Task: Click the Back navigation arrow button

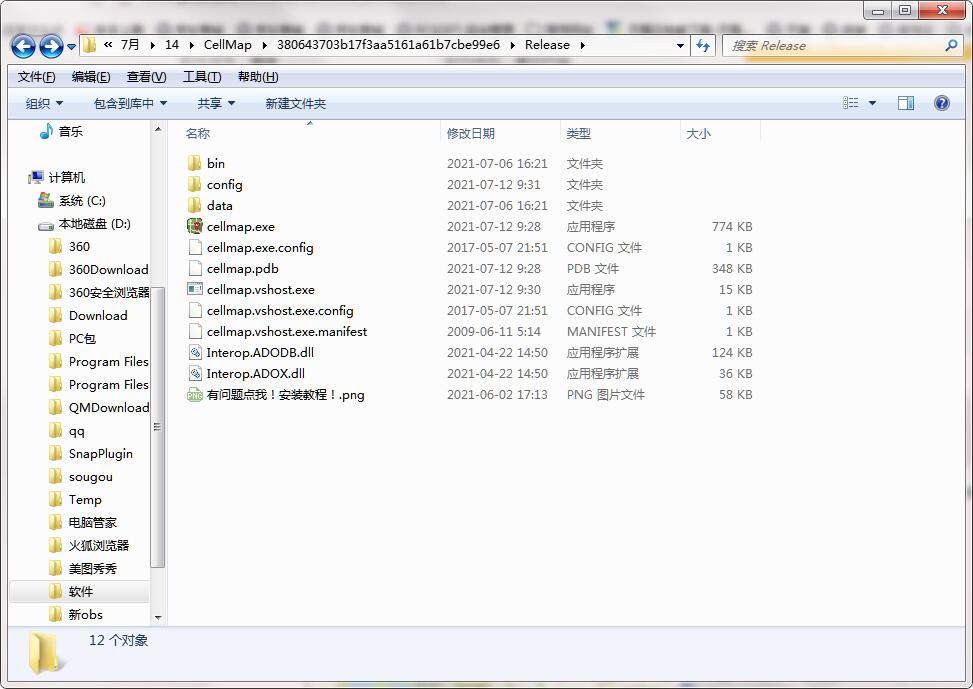Action: pyautogui.click(x=24, y=46)
